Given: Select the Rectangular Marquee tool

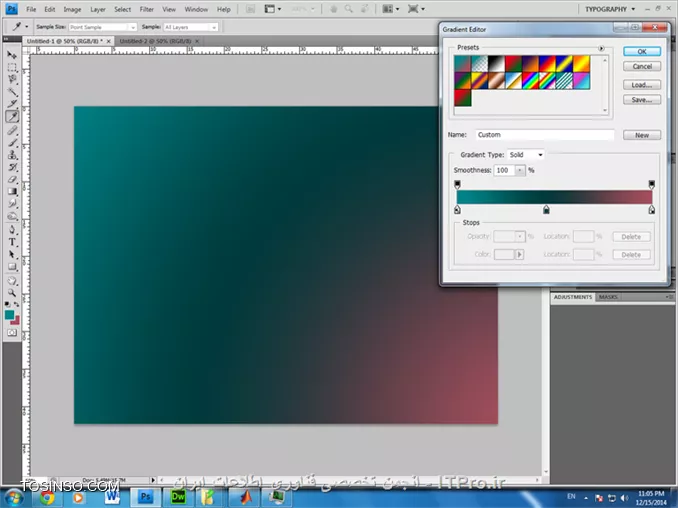Looking at the screenshot, I should (12, 67).
